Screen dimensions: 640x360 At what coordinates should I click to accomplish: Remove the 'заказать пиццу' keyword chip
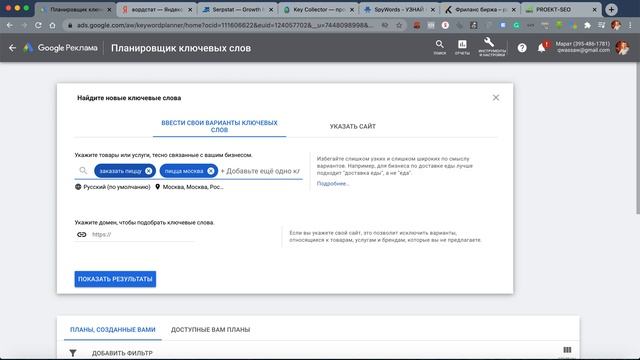click(149, 171)
